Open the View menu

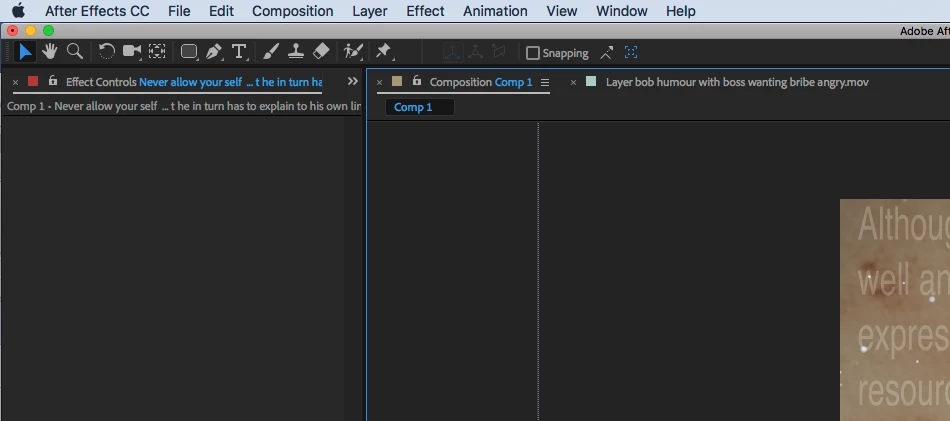(x=562, y=11)
